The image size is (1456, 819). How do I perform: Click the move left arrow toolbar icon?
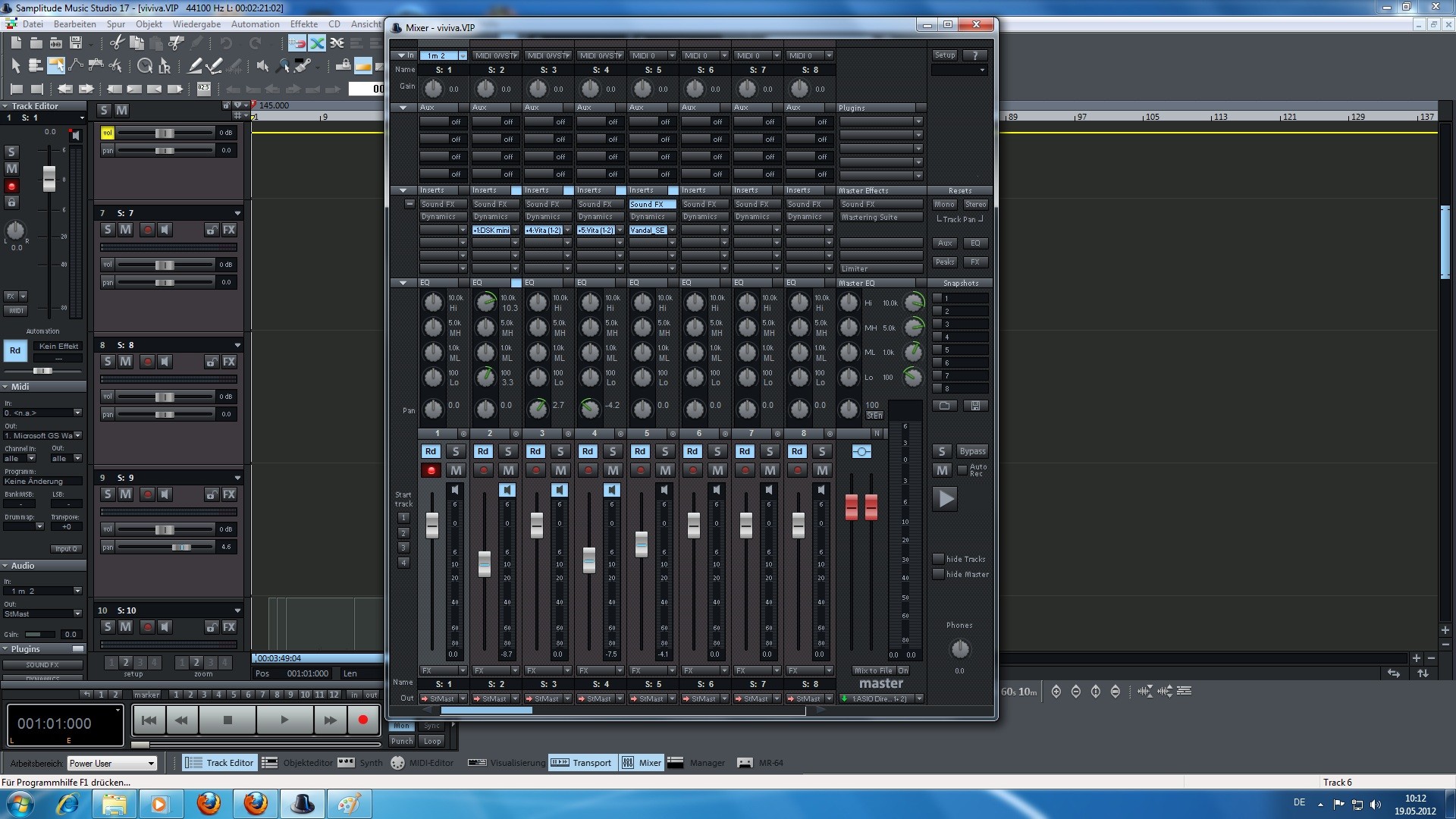click(65, 89)
